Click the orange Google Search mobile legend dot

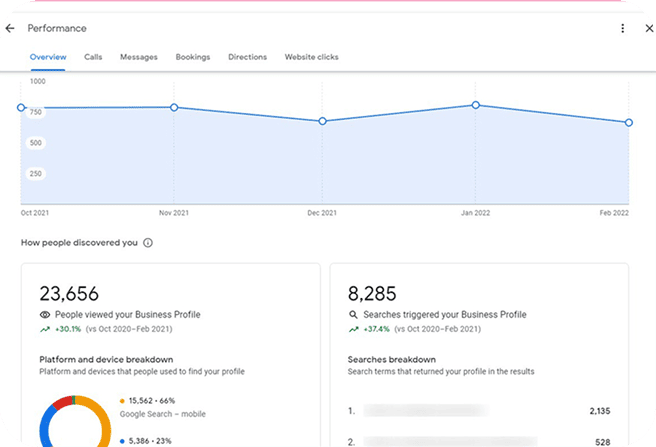[122, 400]
